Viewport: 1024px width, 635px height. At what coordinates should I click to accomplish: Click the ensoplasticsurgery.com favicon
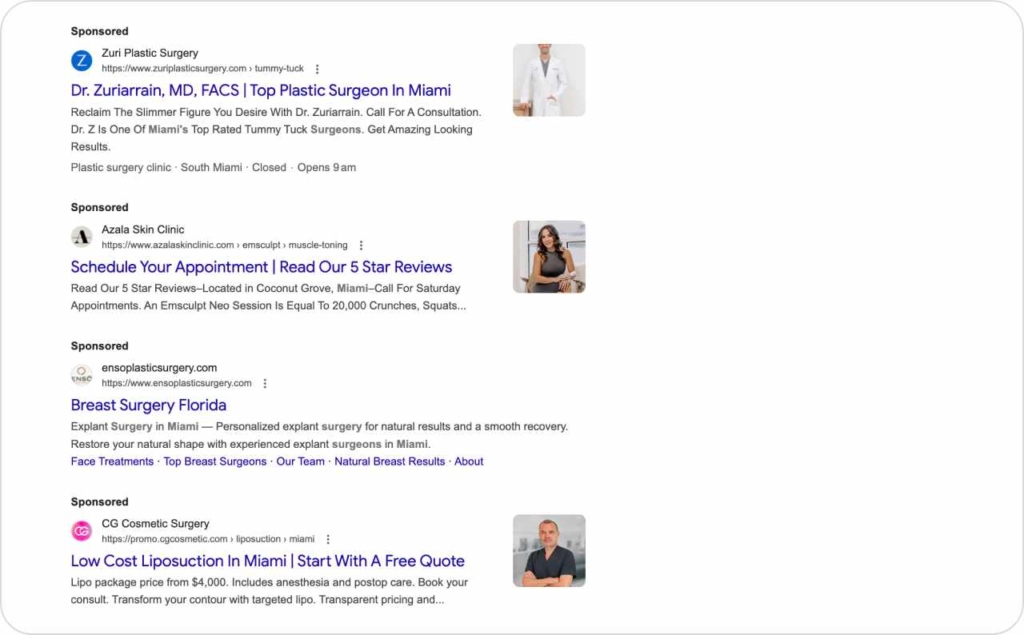[81, 376]
